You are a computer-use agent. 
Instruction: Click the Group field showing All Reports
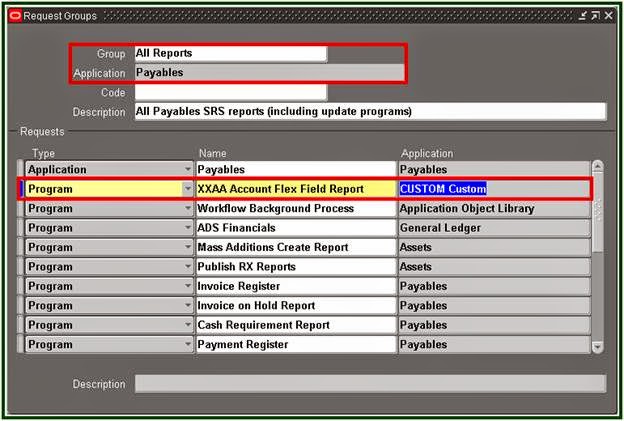click(230, 53)
